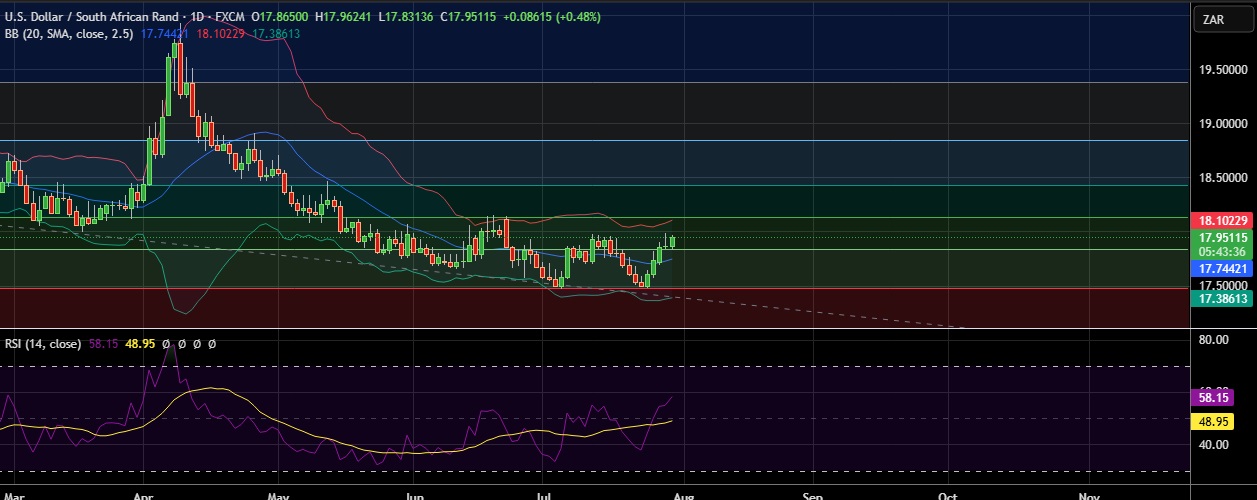1257x500 pixels.
Task: Click the Aug label on time axis
Action: click(x=679, y=494)
